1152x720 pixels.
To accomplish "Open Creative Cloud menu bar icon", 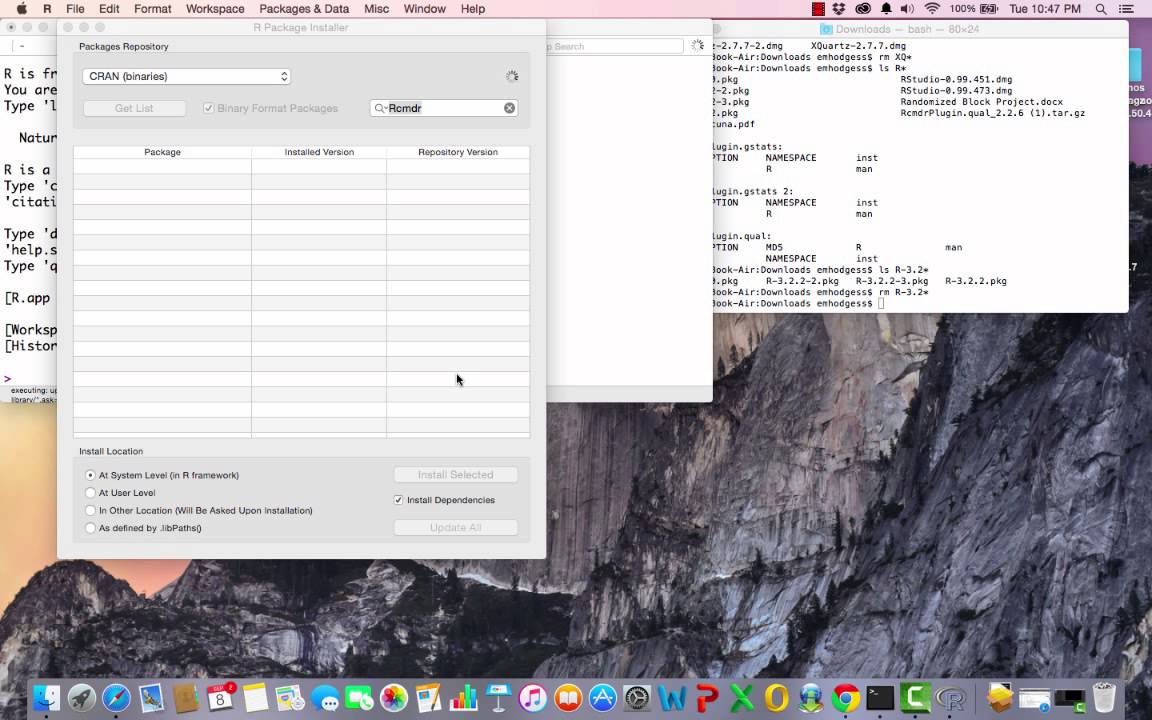I will tap(863, 9).
